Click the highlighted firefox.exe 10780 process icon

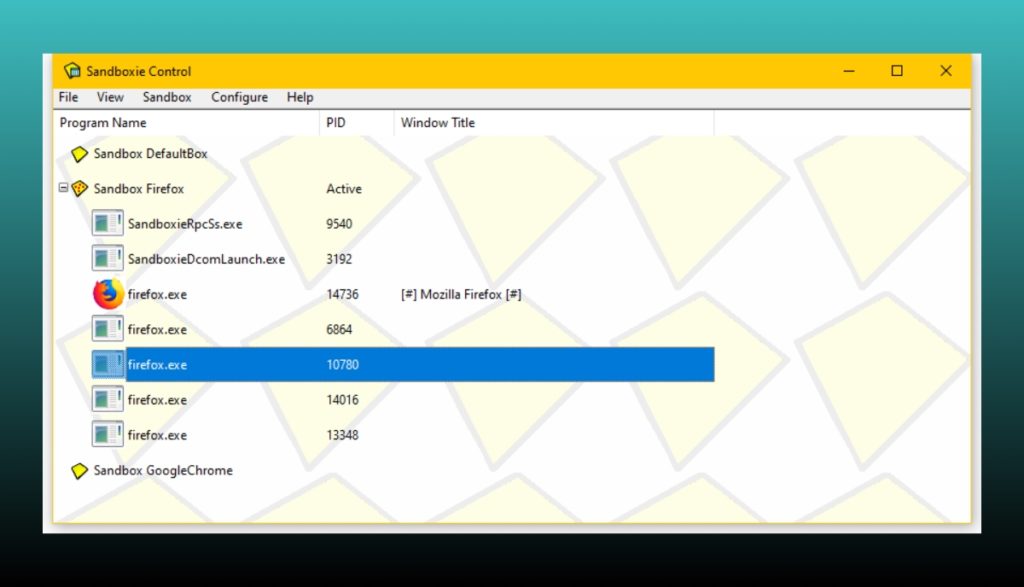click(x=107, y=364)
